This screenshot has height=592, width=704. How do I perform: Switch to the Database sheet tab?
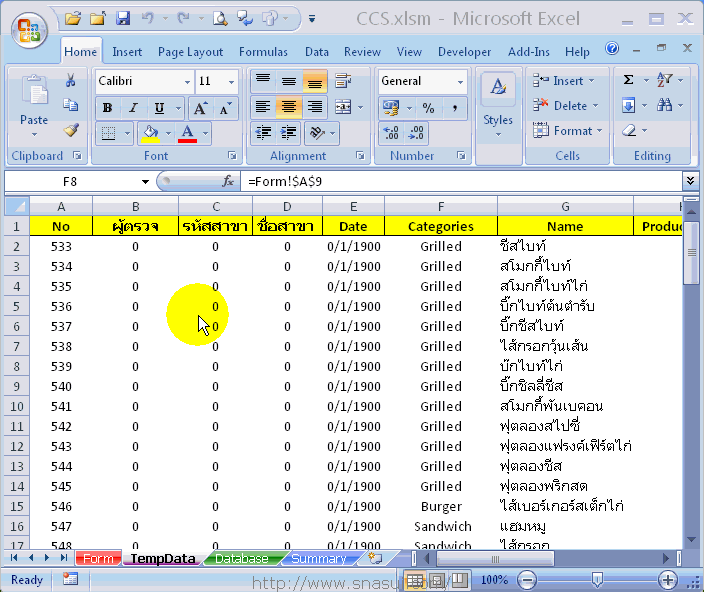241,559
